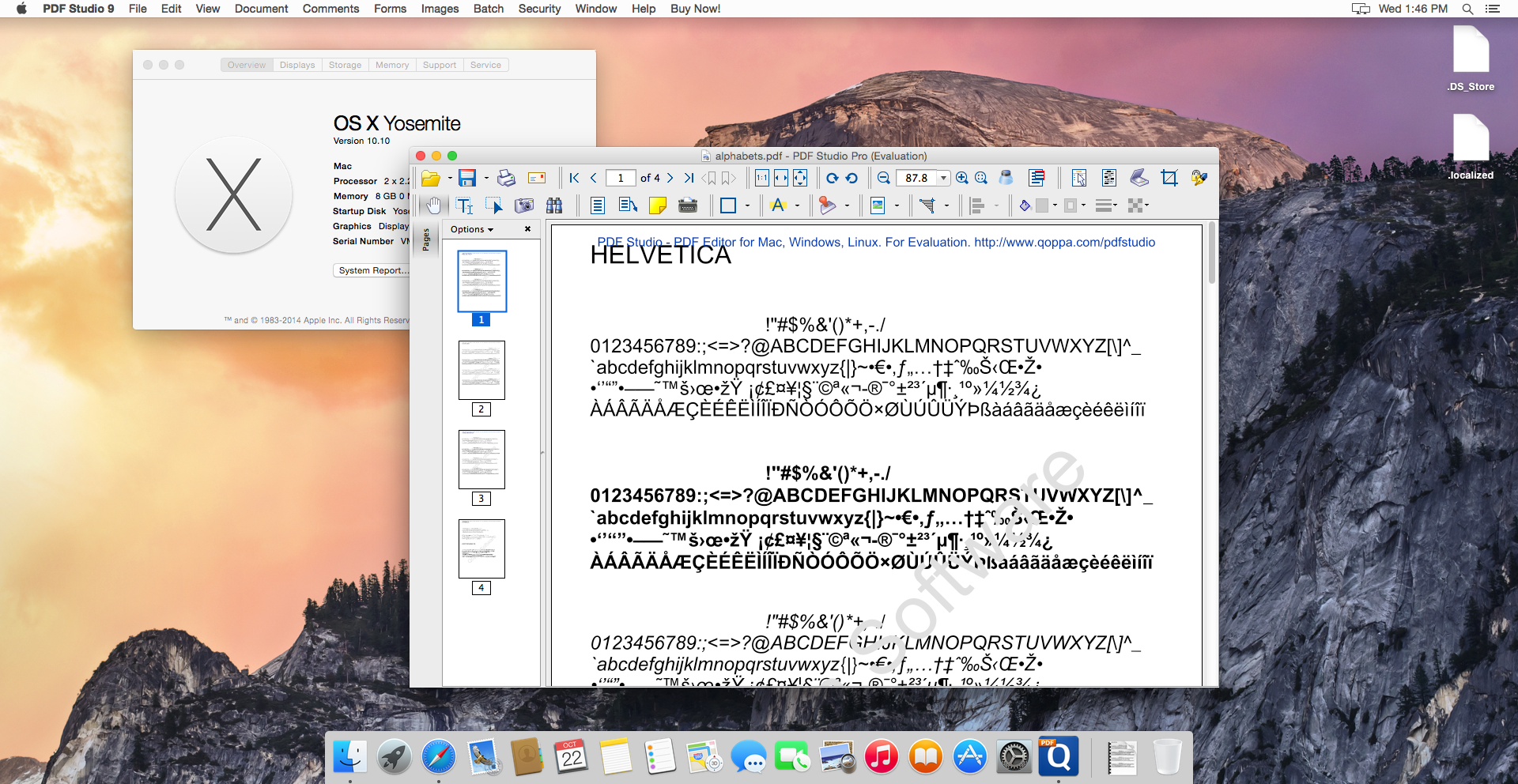1518x784 pixels.
Task: Switch to Storage tab in About window
Action: tap(346, 65)
